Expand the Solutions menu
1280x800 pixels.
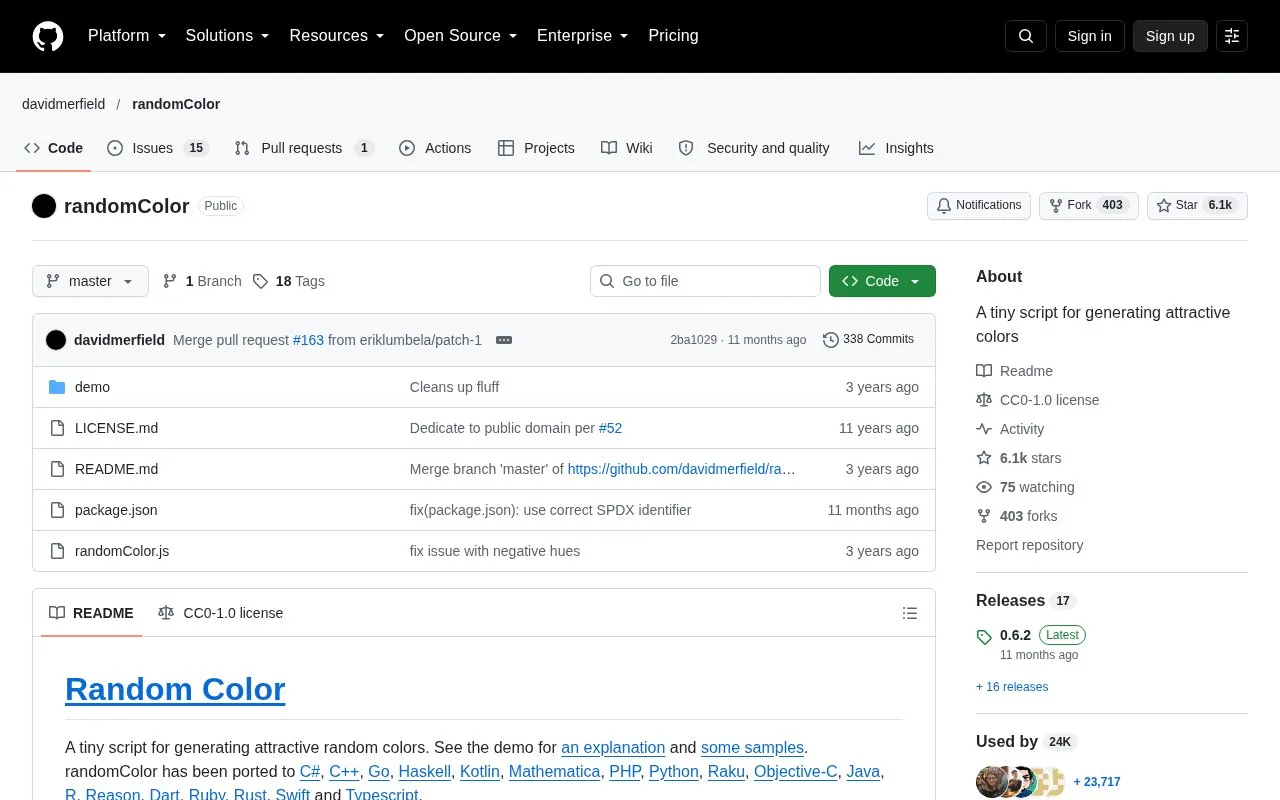[228, 36]
